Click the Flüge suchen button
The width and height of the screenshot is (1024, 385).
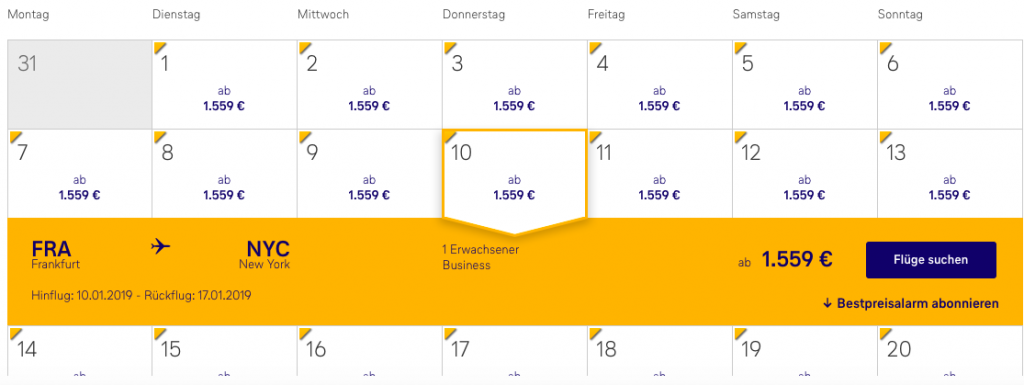pos(931,260)
